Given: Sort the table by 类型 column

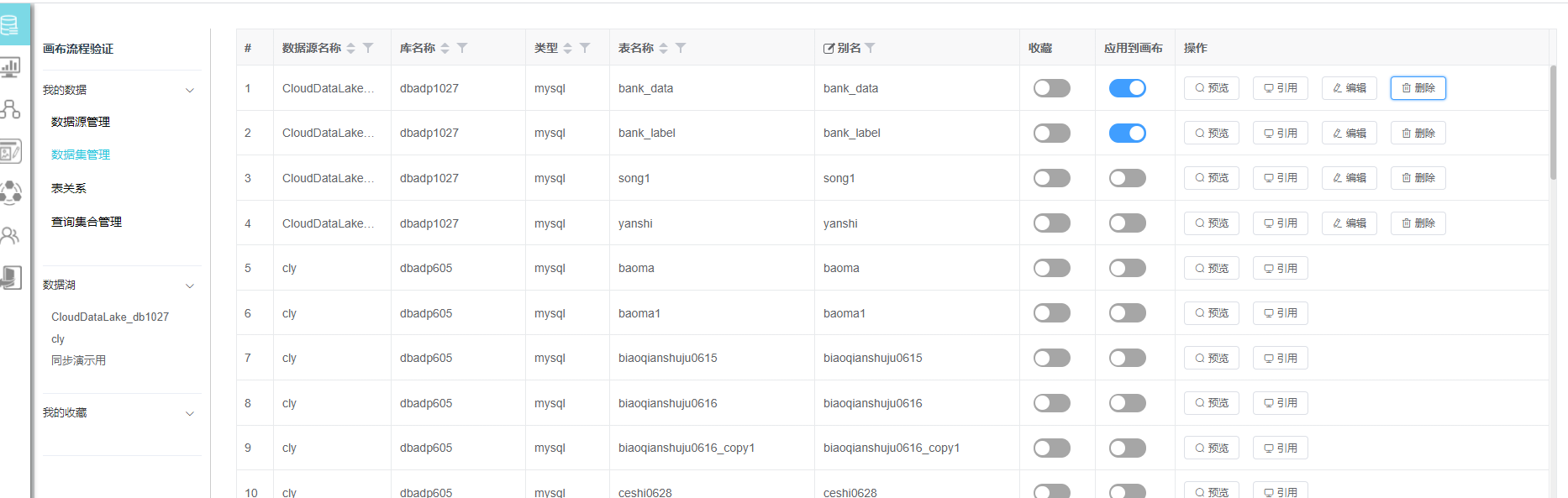Looking at the screenshot, I should tap(567, 48).
